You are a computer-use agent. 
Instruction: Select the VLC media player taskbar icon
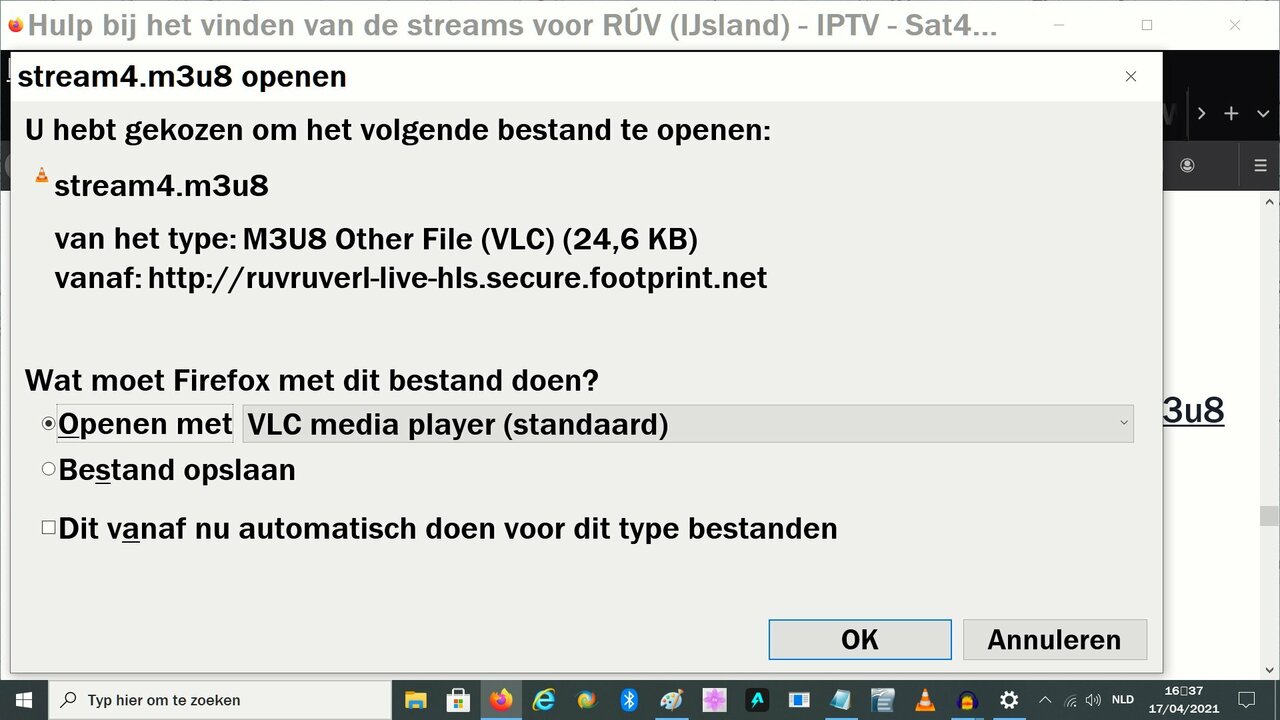[924, 700]
